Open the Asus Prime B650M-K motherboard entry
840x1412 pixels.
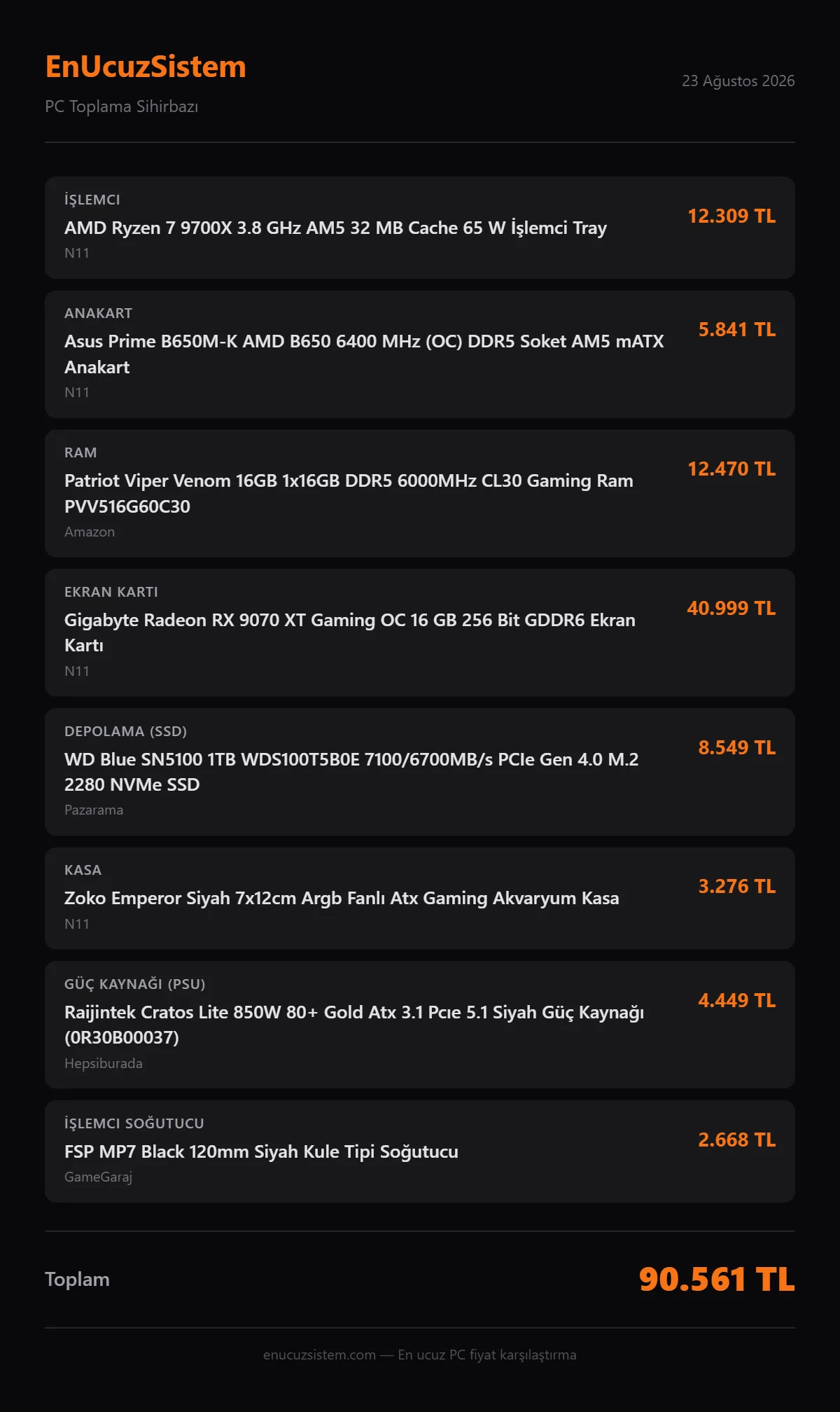pos(420,354)
